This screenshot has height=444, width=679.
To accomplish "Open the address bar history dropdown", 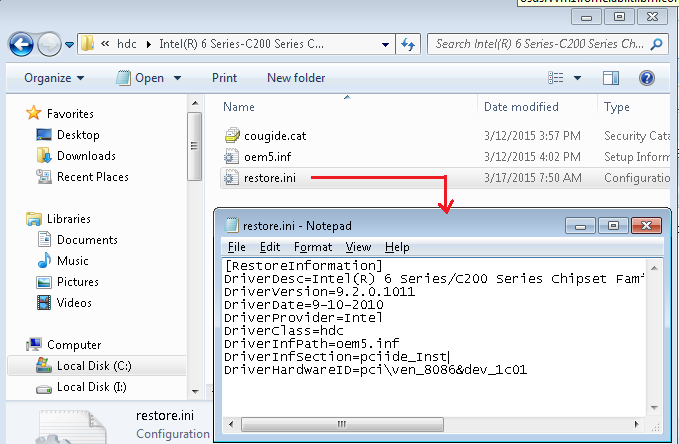I will pos(385,44).
